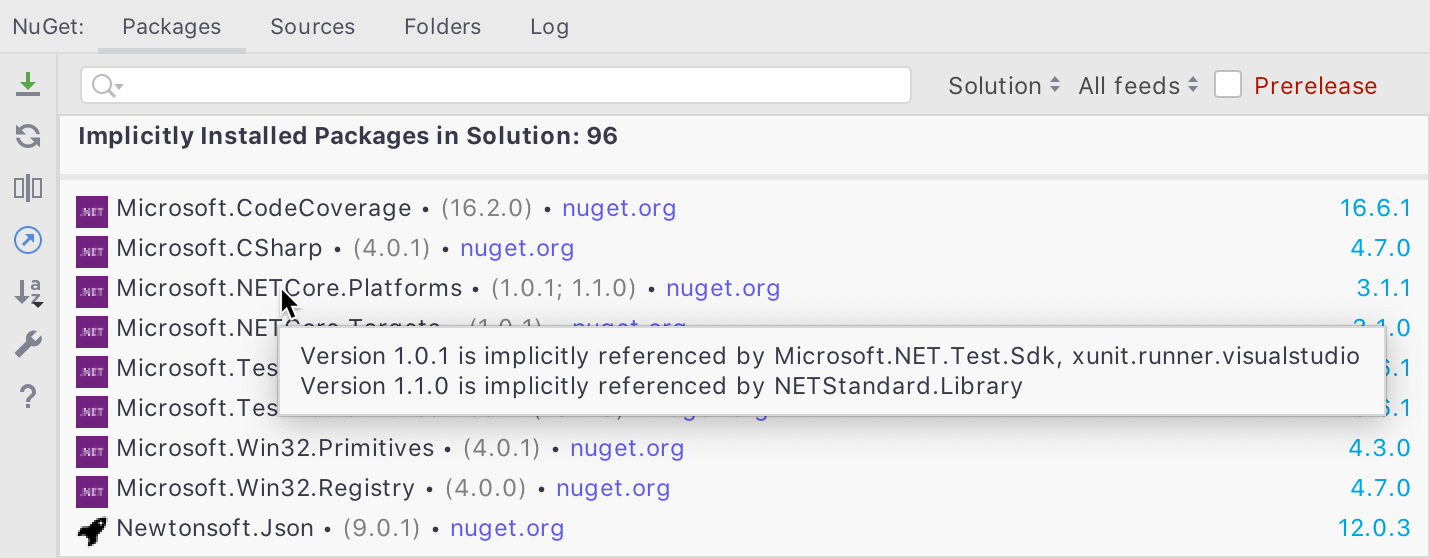
Task: Open the Solution scope dropdown
Action: (x=1004, y=86)
